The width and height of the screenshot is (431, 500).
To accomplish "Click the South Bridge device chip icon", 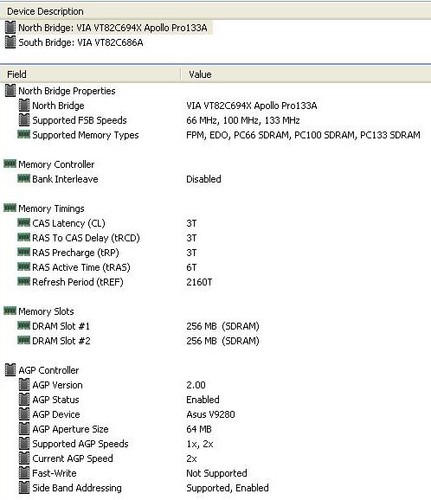I will [x=10, y=42].
